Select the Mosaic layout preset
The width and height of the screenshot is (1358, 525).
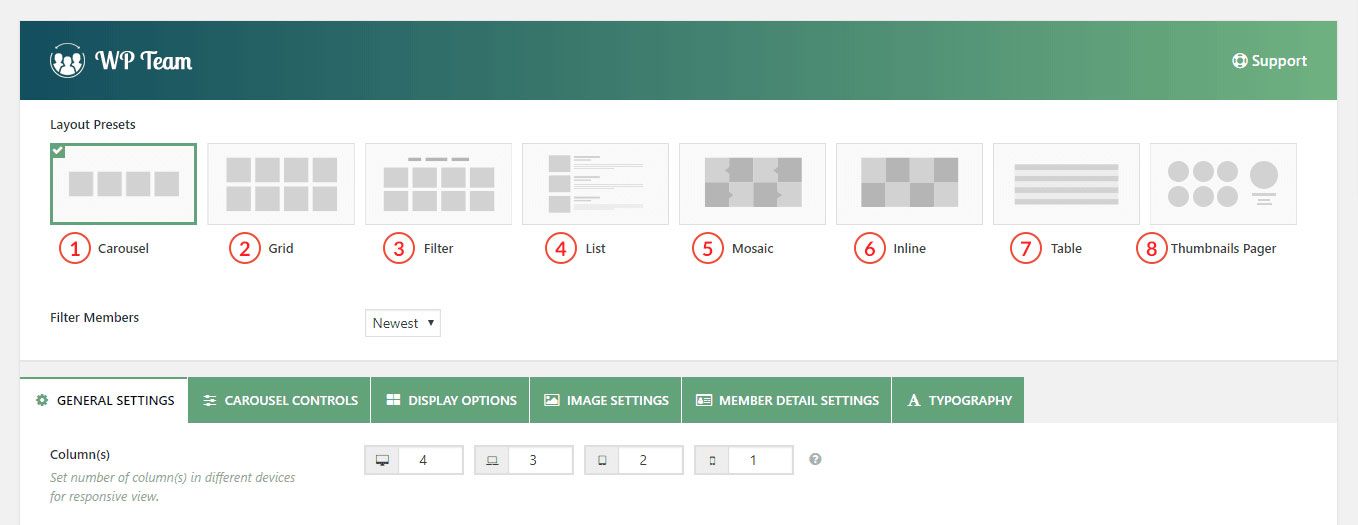(x=752, y=184)
